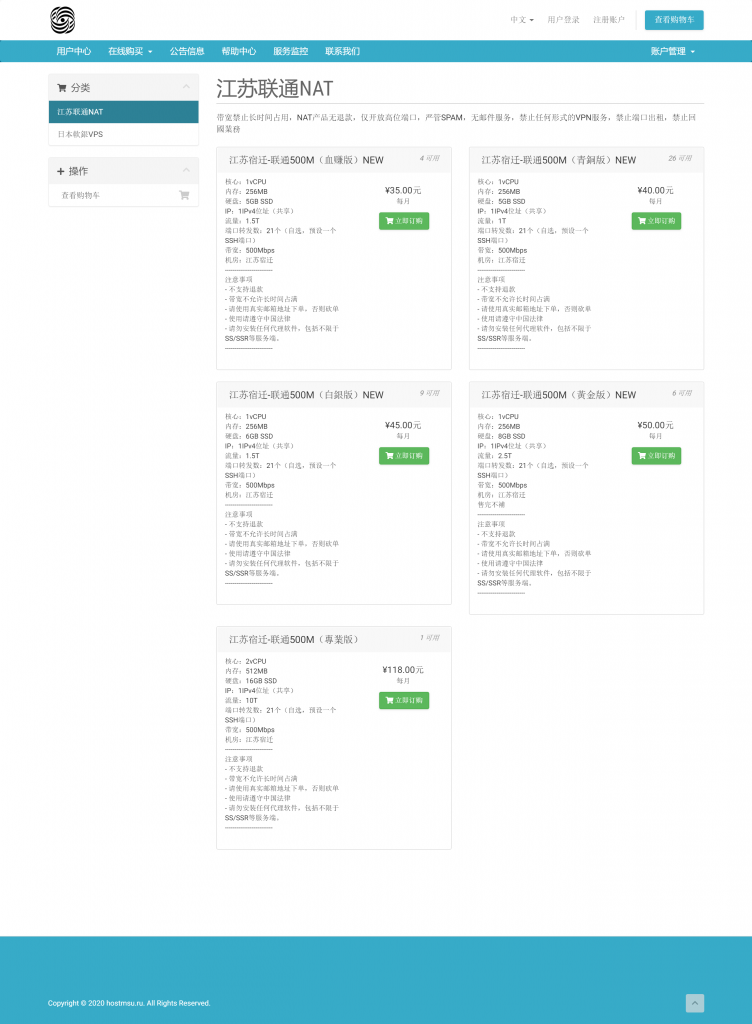Click the site logo icon

(x=62, y=19)
